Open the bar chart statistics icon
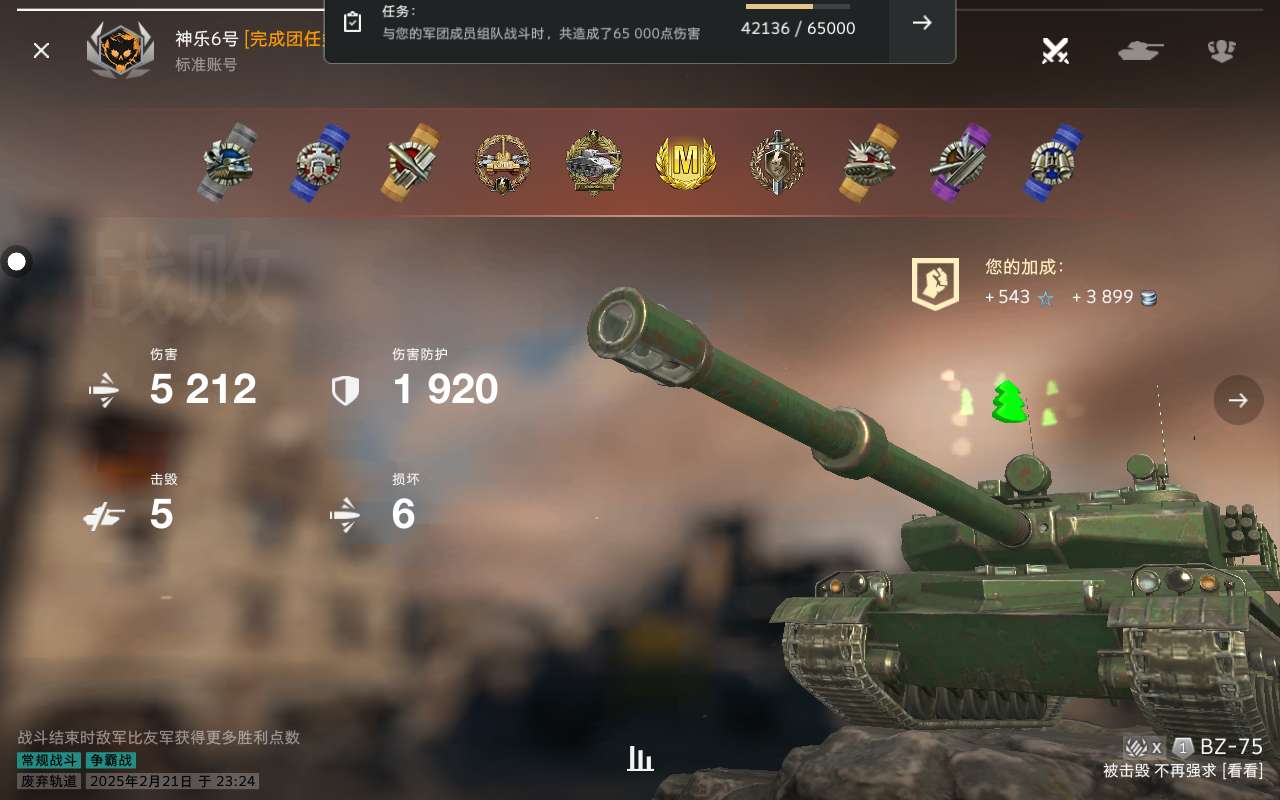This screenshot has width=1280, height=800. [x=640, y=759]
